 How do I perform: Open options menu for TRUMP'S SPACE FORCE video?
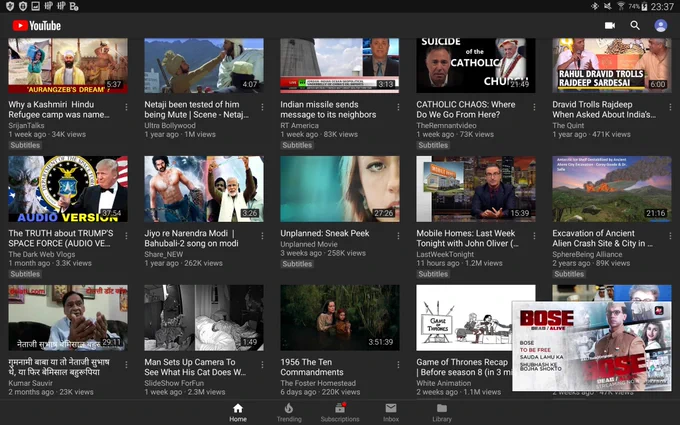(x=126, y=235)
